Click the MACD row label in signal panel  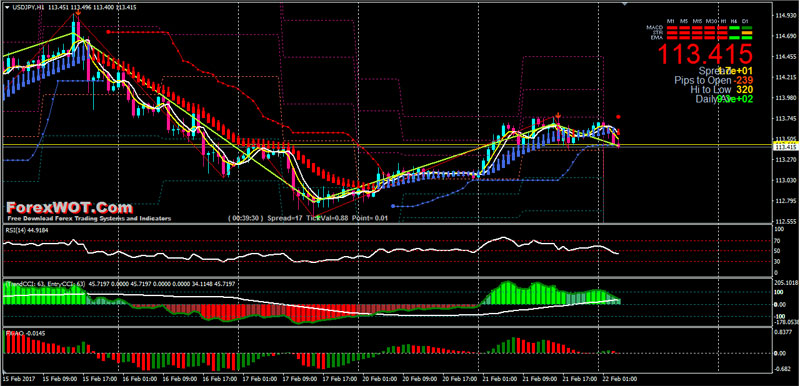point(655,27)
